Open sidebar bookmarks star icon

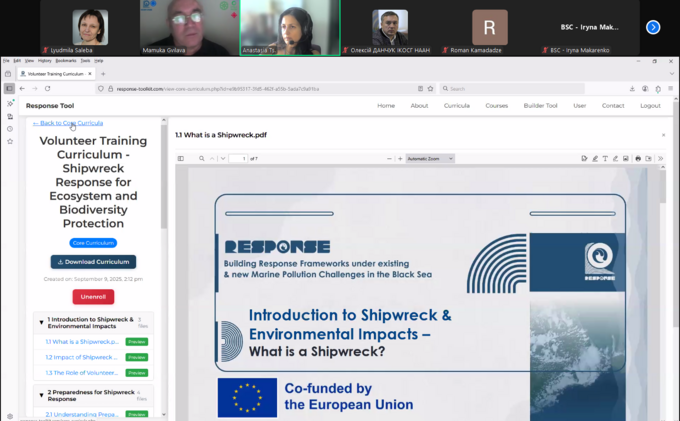tap(10, 142)
